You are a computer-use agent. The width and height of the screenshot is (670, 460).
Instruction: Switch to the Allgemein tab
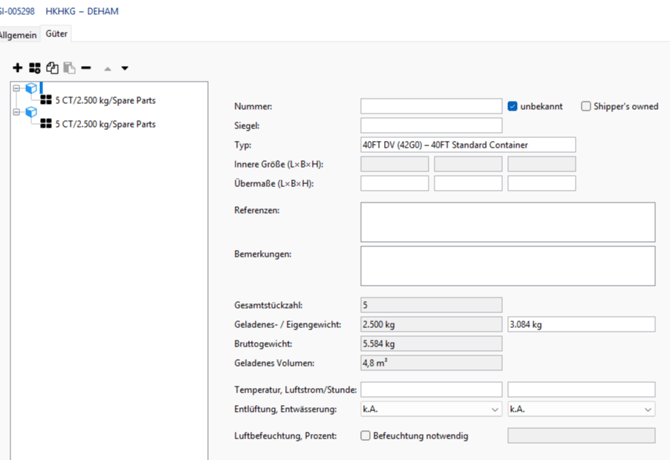pyautogui.click(x=18, y=34)
